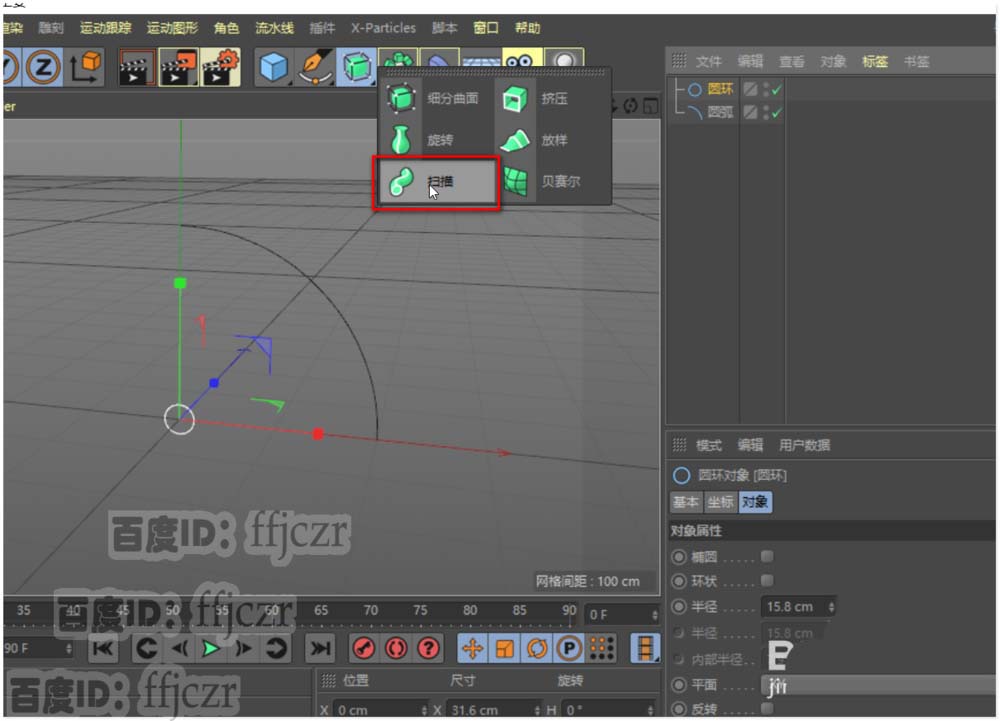Screen dimensions: 1000x721
Task: Adjust the 0 F current frame stepper
Action: [654, 615]
